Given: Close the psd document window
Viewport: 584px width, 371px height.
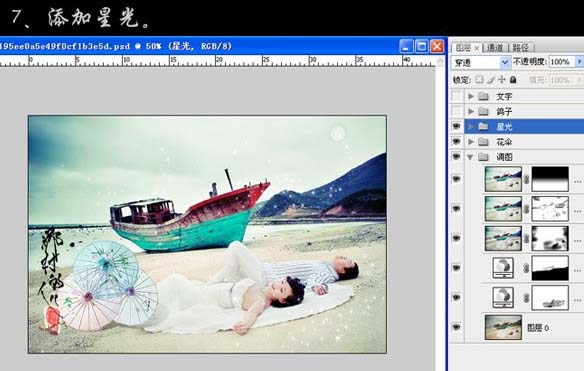Looking at the screenshot, I should point(437,47).
